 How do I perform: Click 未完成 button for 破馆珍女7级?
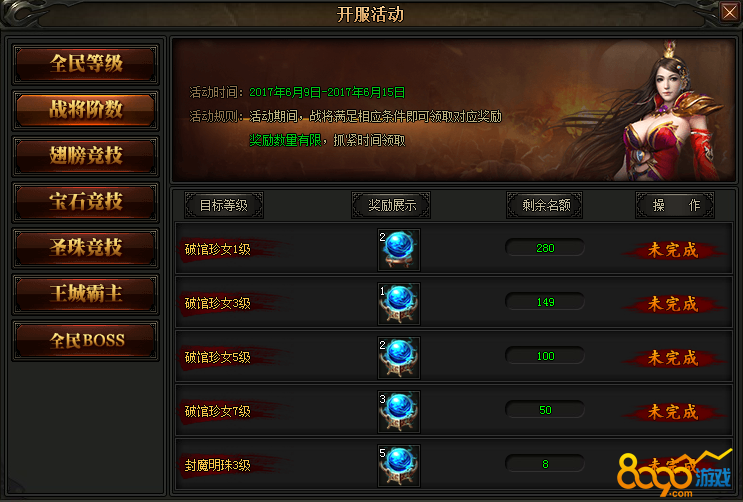click(673, 412)
